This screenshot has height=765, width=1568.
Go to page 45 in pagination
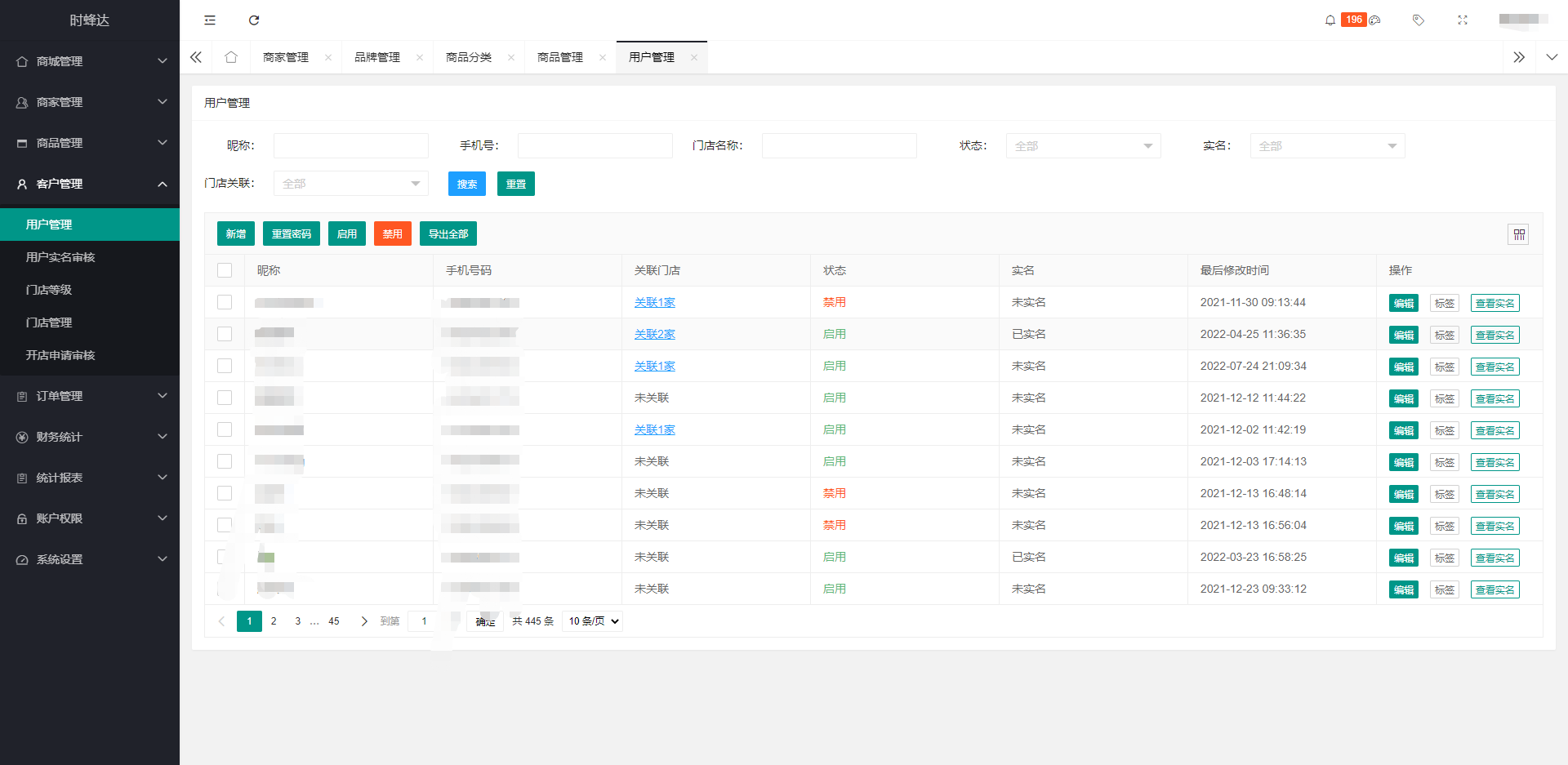[334, 621]
